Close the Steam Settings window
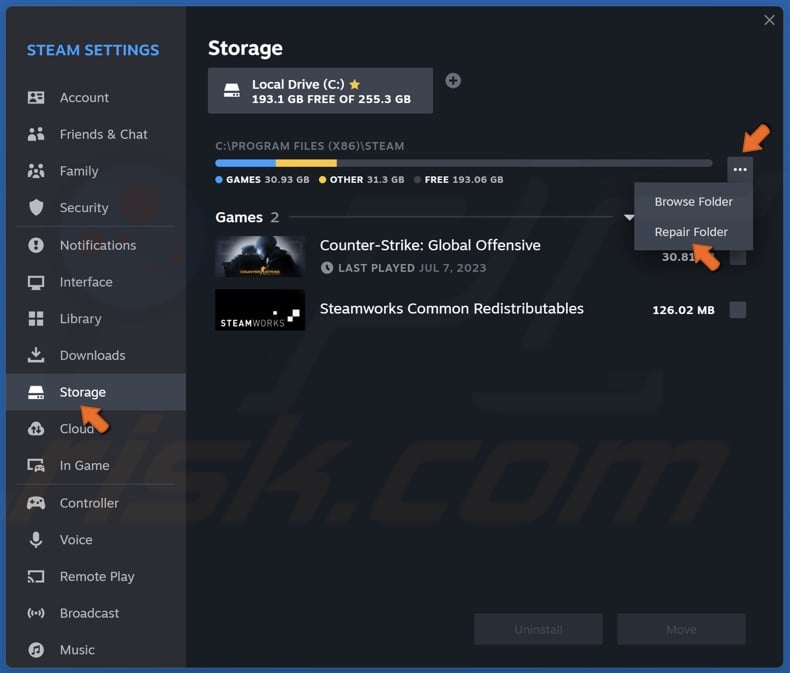 (769, 20)
